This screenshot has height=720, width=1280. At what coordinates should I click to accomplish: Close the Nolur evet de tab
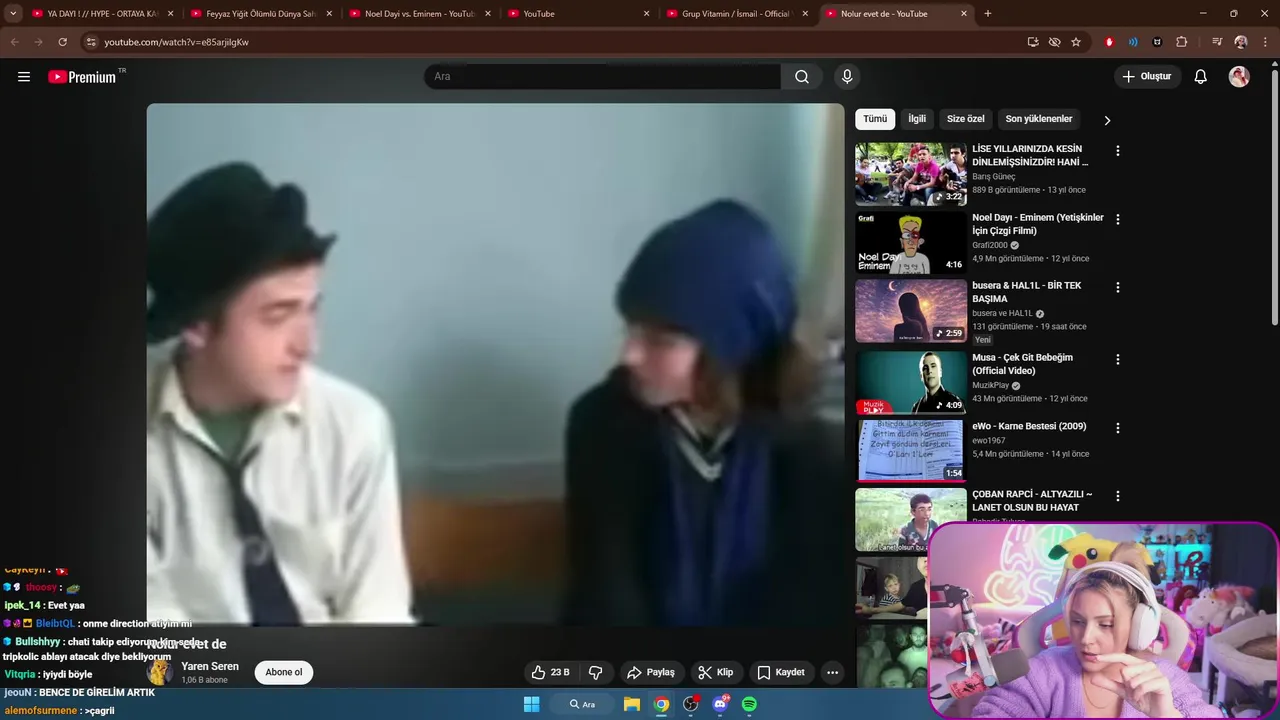964,14
